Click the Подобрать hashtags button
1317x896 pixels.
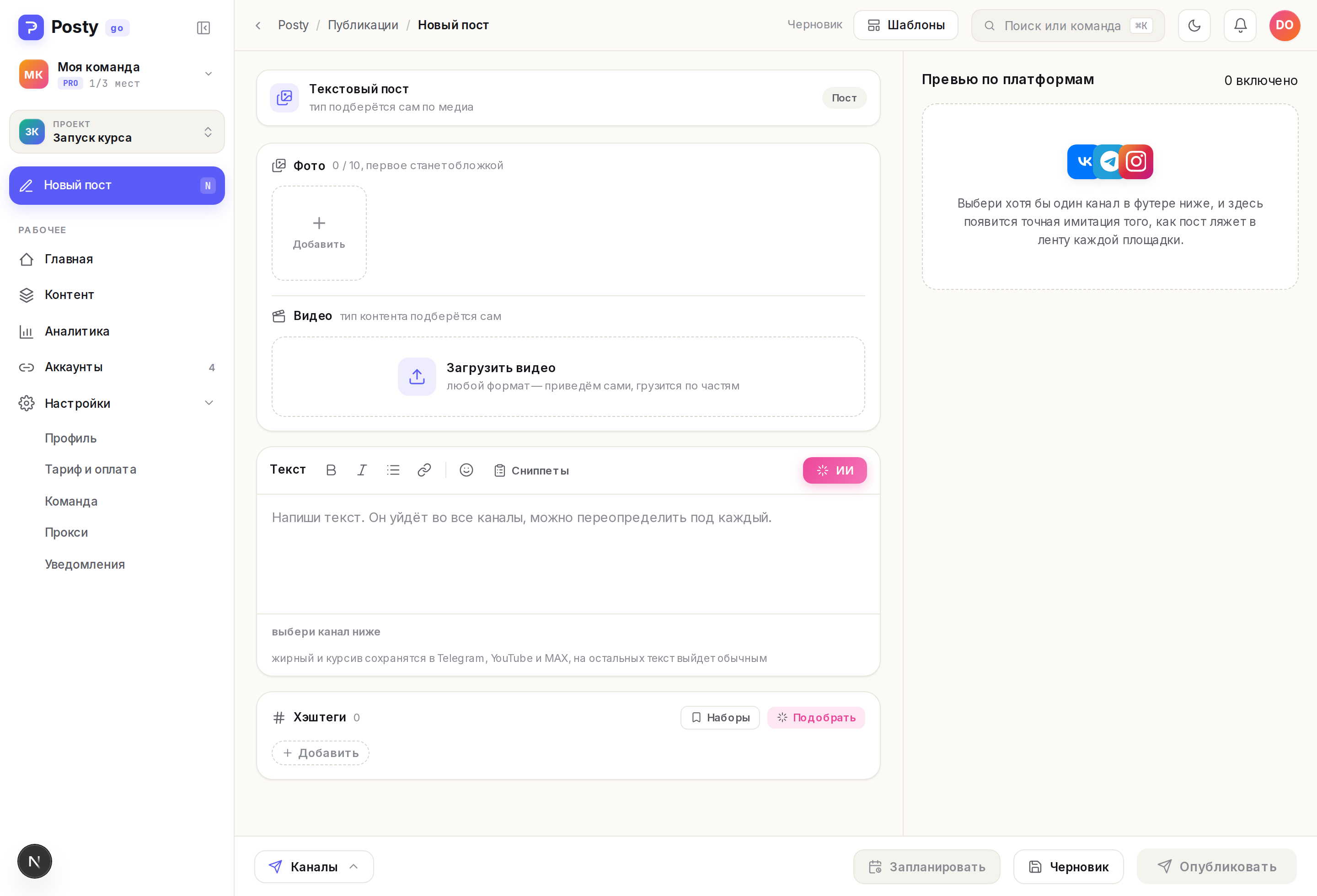(816, 718)
